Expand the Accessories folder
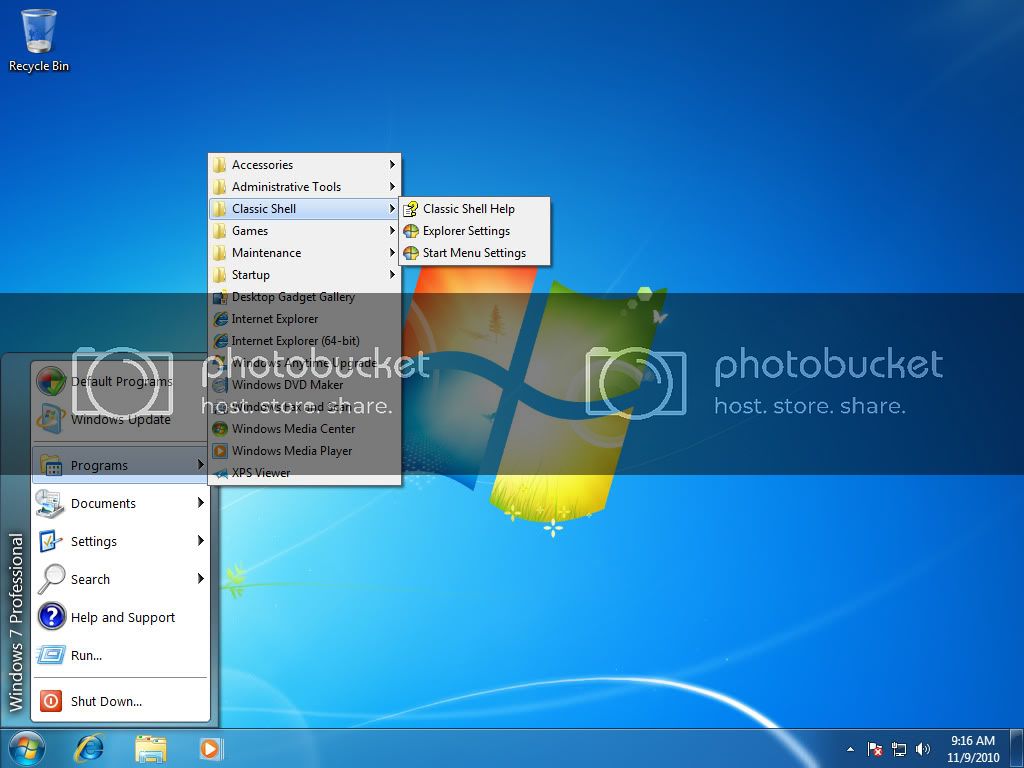 pyautogui.click(x=304, y=165)
